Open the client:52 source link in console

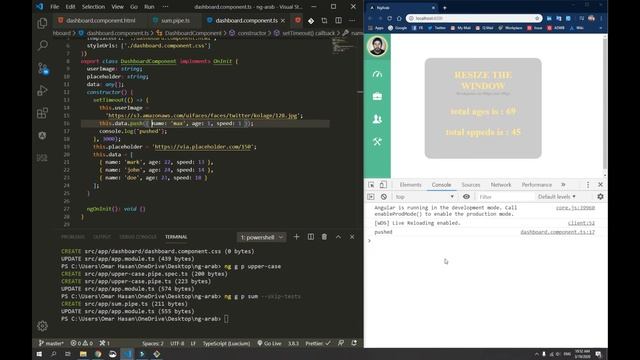(581, 223)
